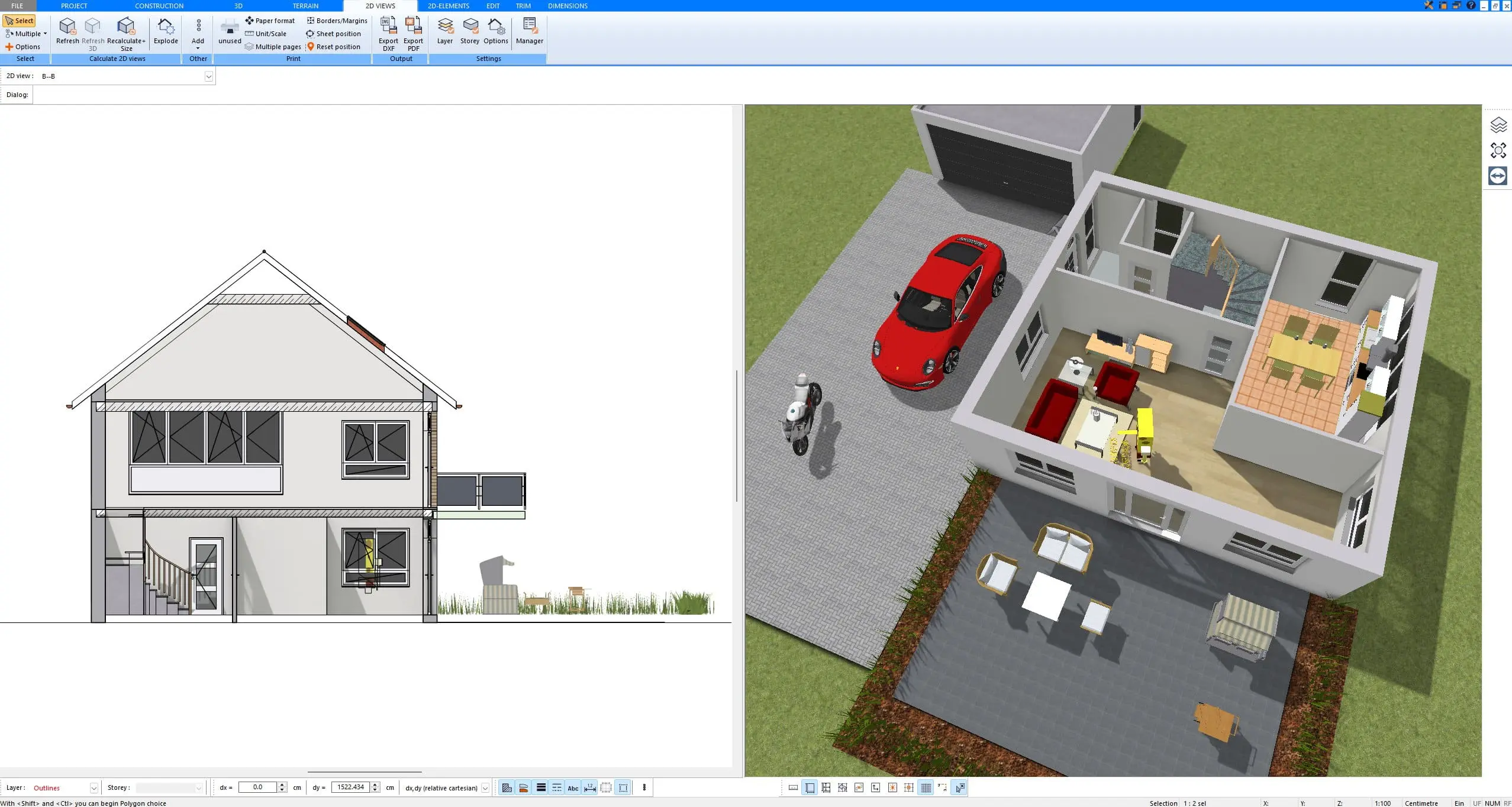Click the zoom-extents icon on right sidebar
Image resolution: width=1512 pixels, height=807 pixels.
[x=1498, y=150]
